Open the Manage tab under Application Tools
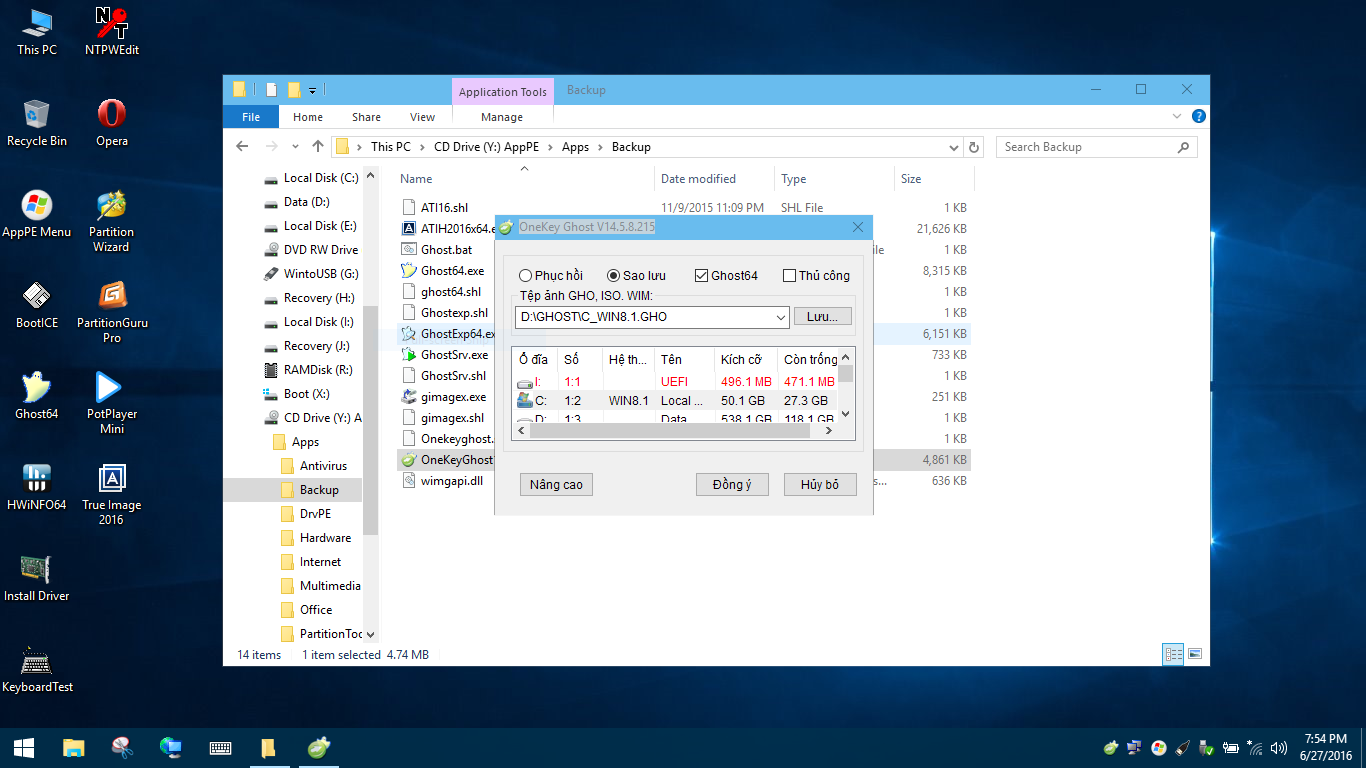 [502, 117]
